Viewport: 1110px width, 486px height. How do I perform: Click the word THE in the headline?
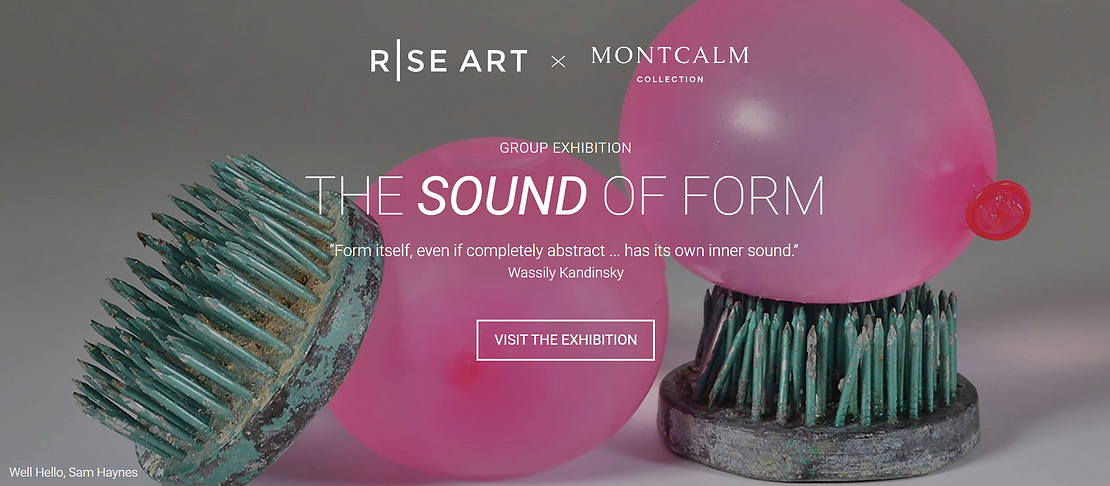(355, 196)
